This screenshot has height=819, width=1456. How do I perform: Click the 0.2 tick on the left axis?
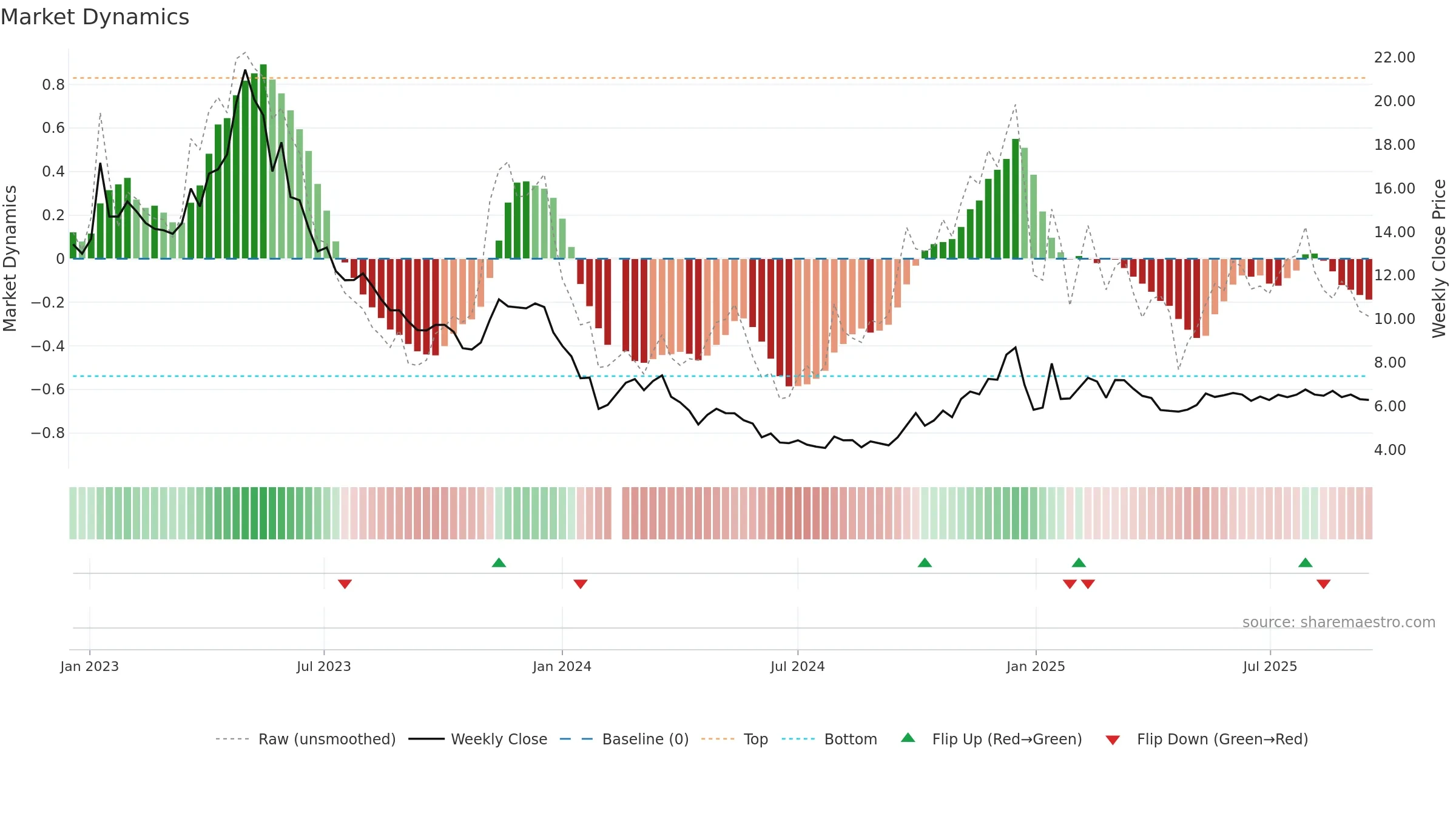(53, 215)
